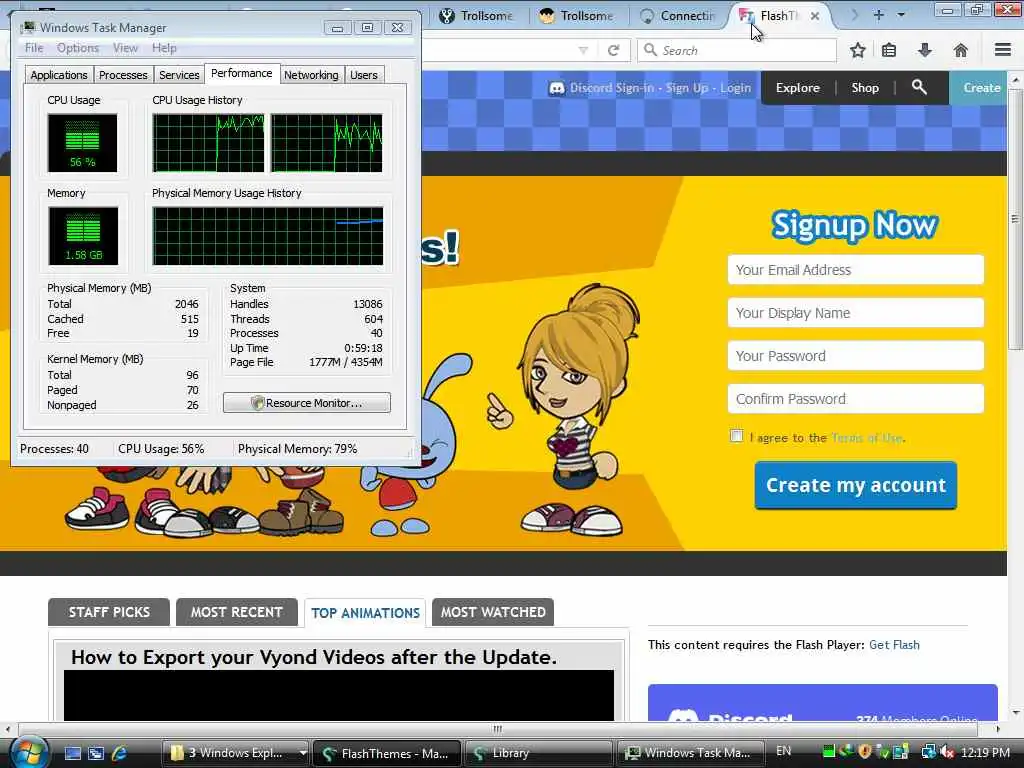Click the Firefox Search box
This screenshot has width=1024, height=768.
click(737, 50)
